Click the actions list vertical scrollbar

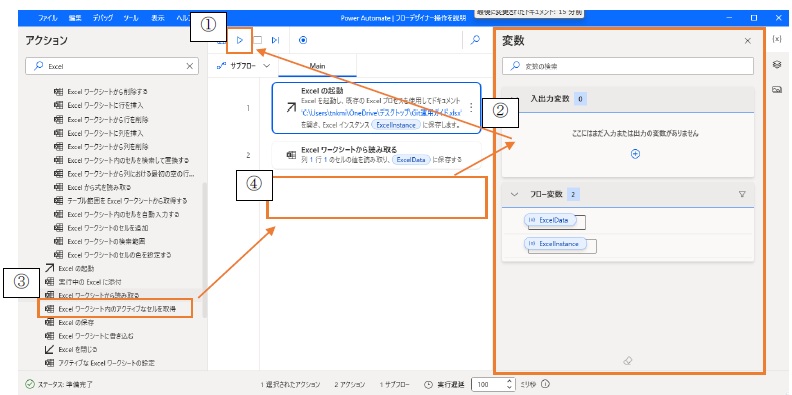pos(204,250)
